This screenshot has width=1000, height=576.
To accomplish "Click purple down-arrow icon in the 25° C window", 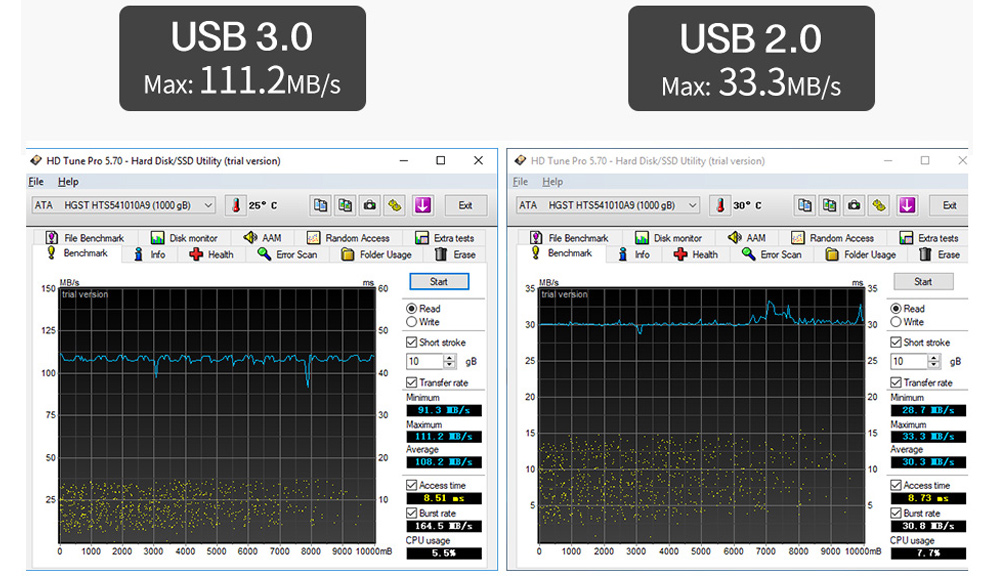I will coord(422,205).
